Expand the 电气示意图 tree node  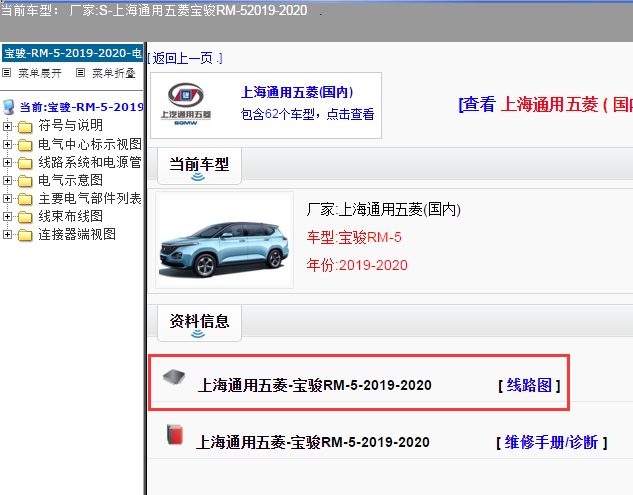click(7, 180)
